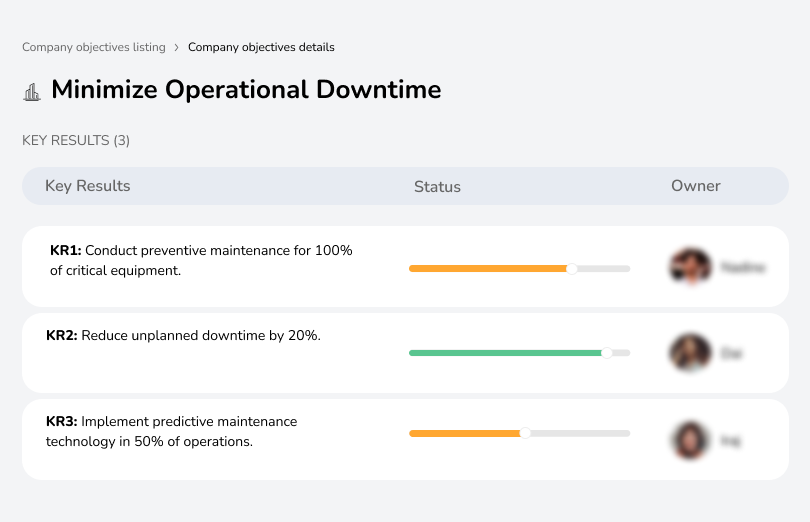810x522 pixels.
Task: Click the Owner column header
Action: click(695, 186)
